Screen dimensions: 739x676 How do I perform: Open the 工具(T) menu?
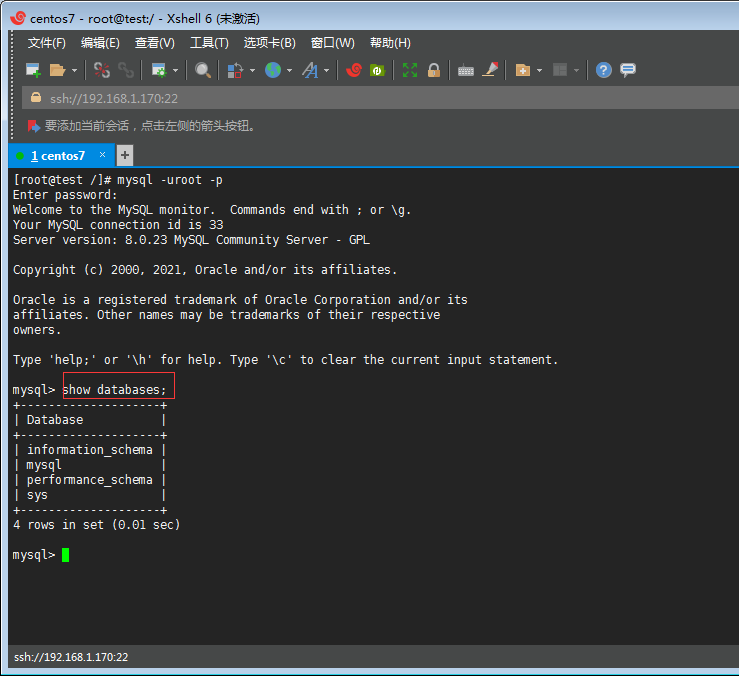(209, 43)
